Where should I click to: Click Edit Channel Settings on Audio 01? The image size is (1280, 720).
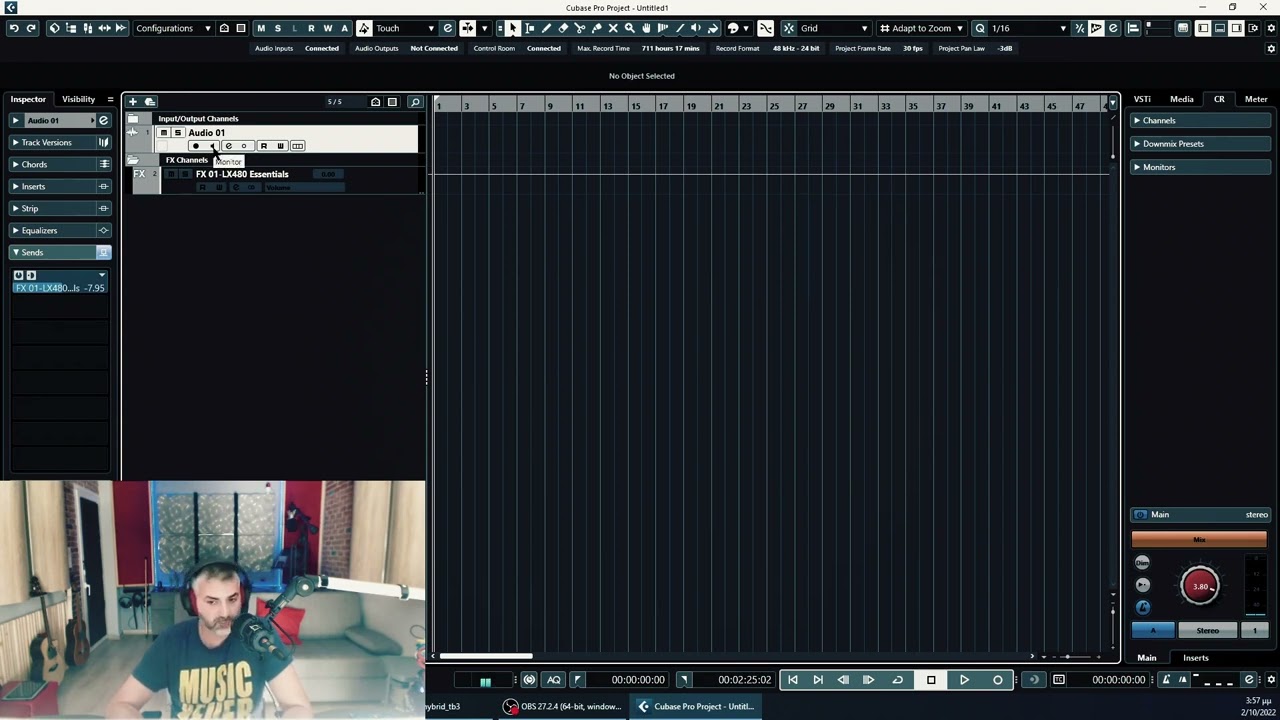click(228, 146)
